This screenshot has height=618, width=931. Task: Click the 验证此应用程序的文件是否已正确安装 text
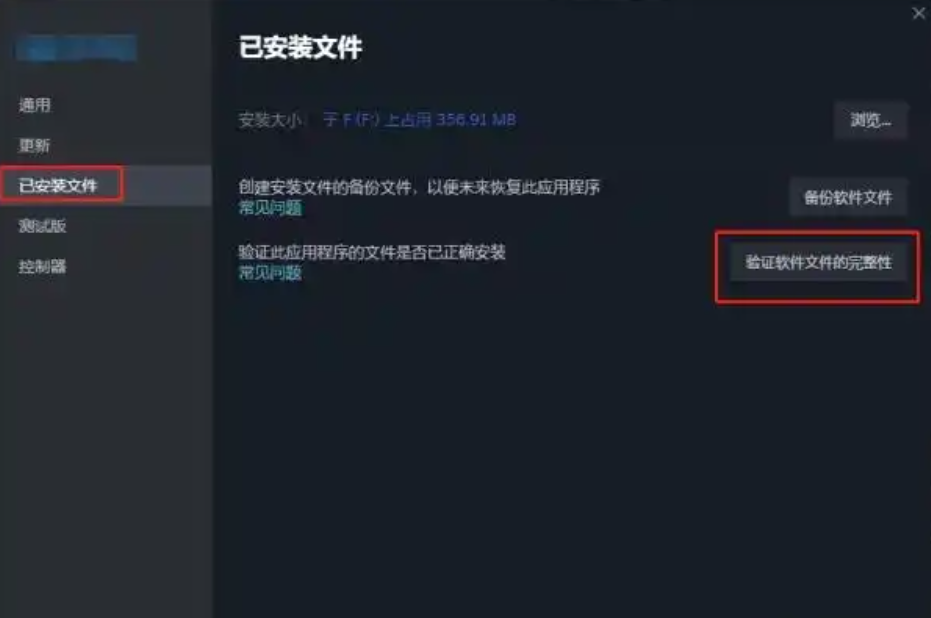pos(372,252)
